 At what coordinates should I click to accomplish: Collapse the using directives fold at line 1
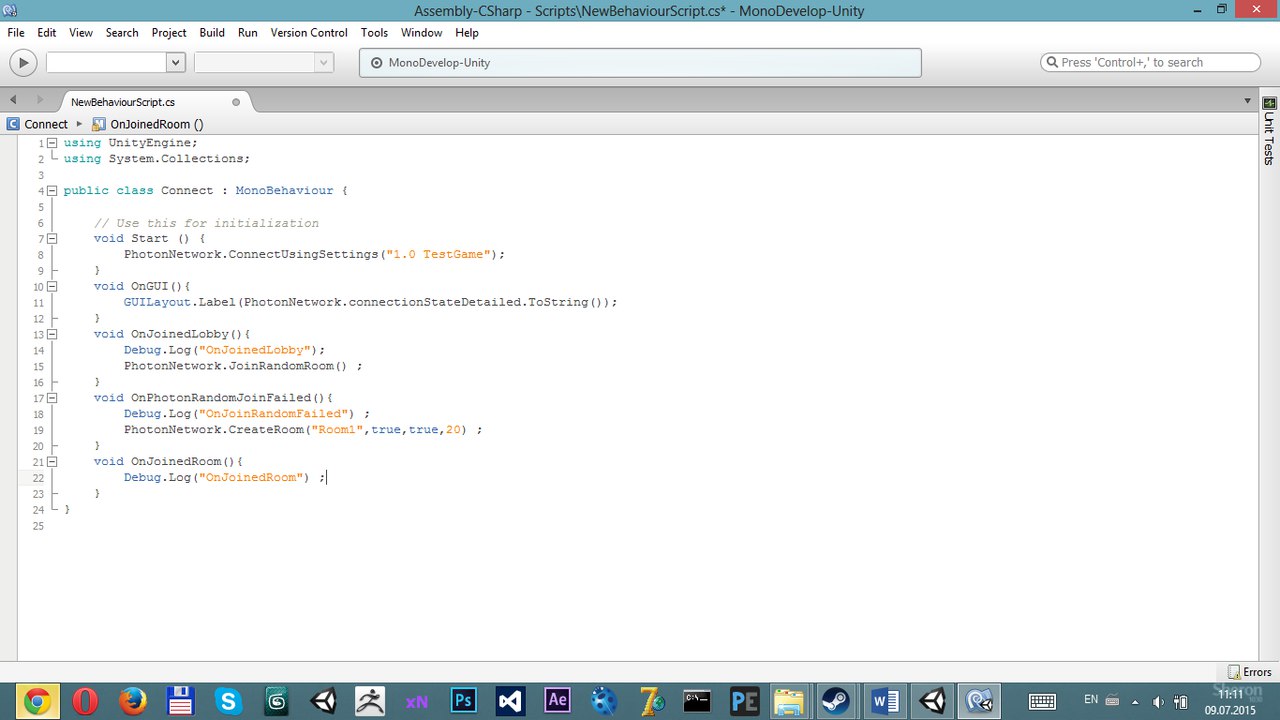pos(52,143)
